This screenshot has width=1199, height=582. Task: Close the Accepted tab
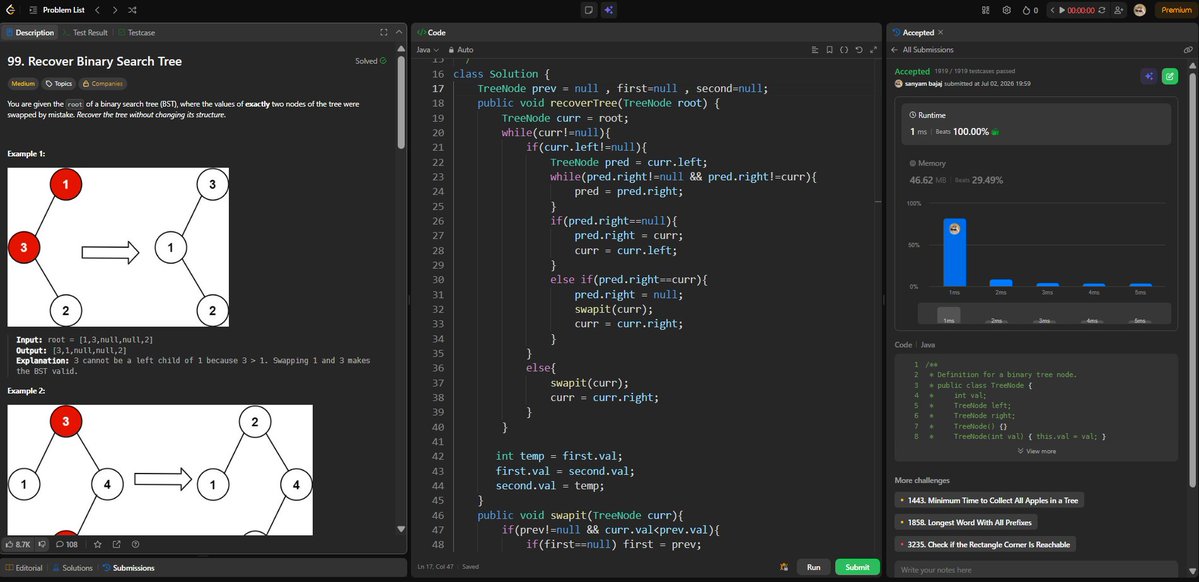click(941, 33)
